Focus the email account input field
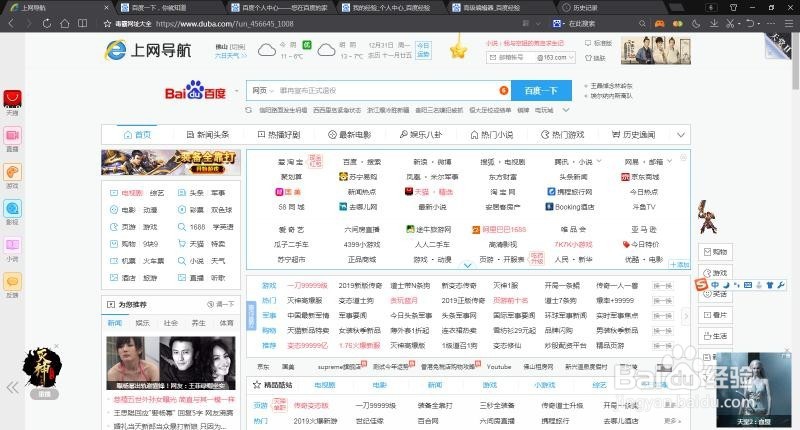Viewport: 800px width, 430px height. (511, 58)
